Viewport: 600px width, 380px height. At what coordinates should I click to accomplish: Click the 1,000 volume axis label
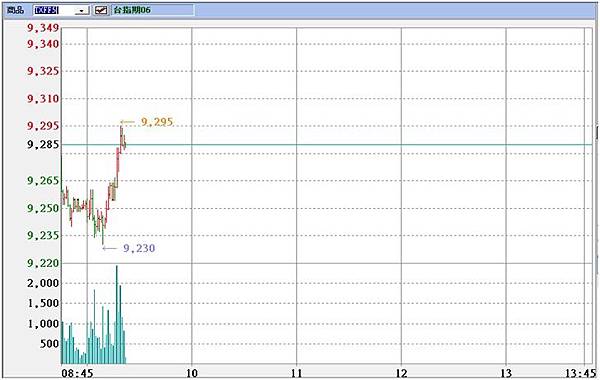pyautogui.click(x=43, y=324)
